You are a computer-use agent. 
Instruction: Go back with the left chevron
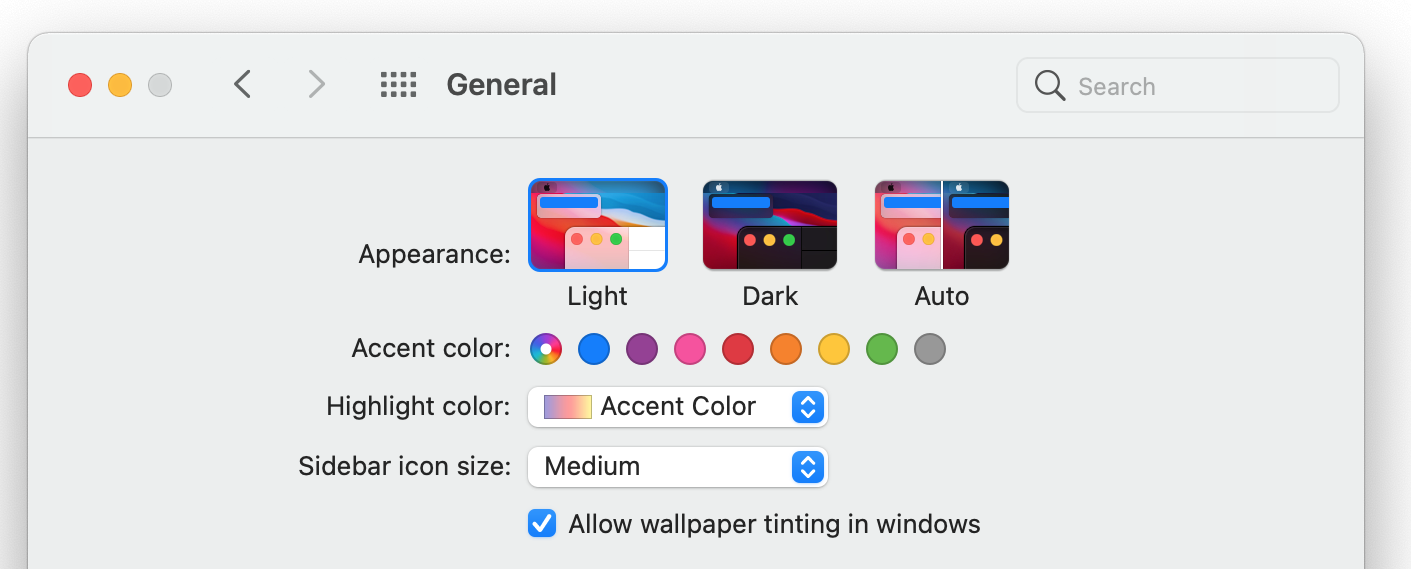coord(242,85)
